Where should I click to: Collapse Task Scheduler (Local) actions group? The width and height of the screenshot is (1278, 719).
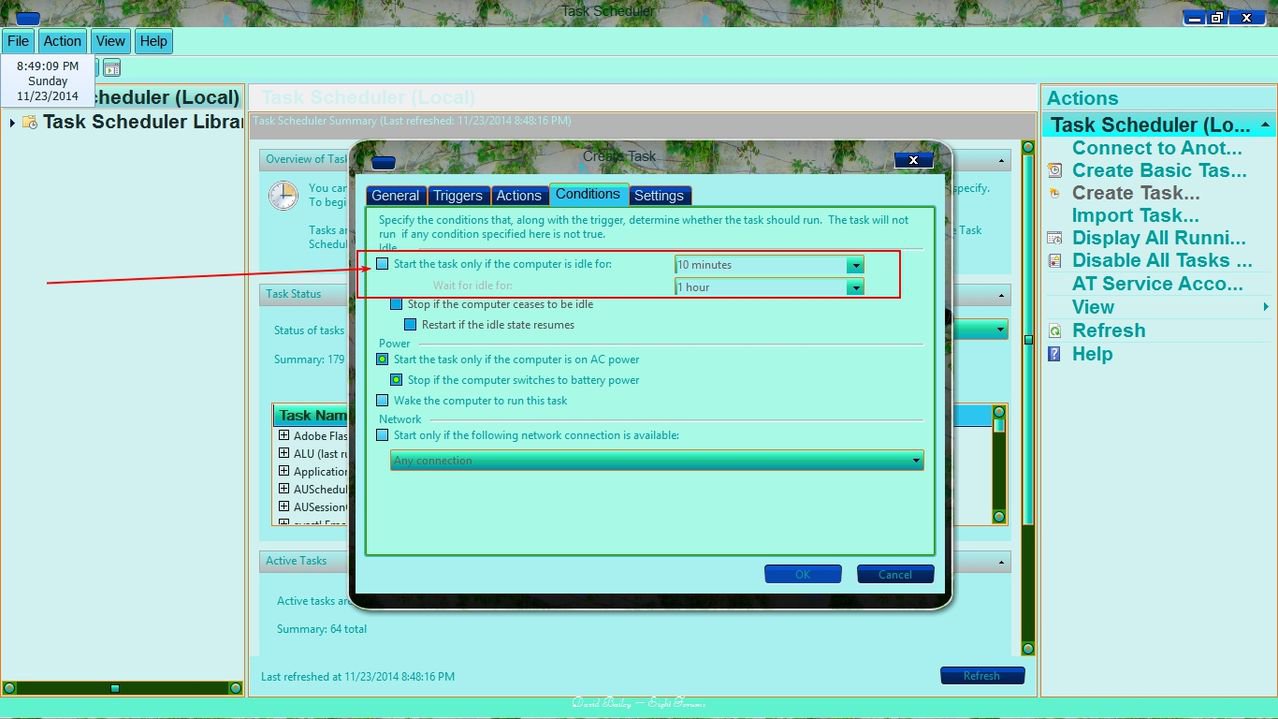click(1265, 125)
